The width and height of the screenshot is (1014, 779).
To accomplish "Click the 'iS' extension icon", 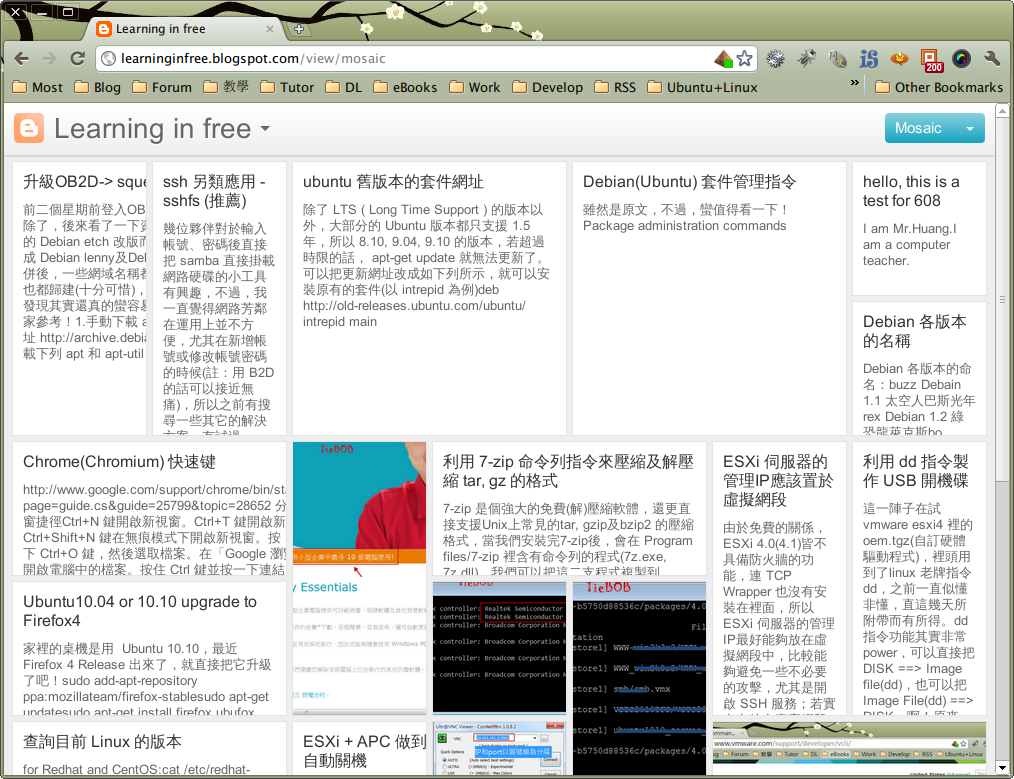I will (x=868, y=59).
